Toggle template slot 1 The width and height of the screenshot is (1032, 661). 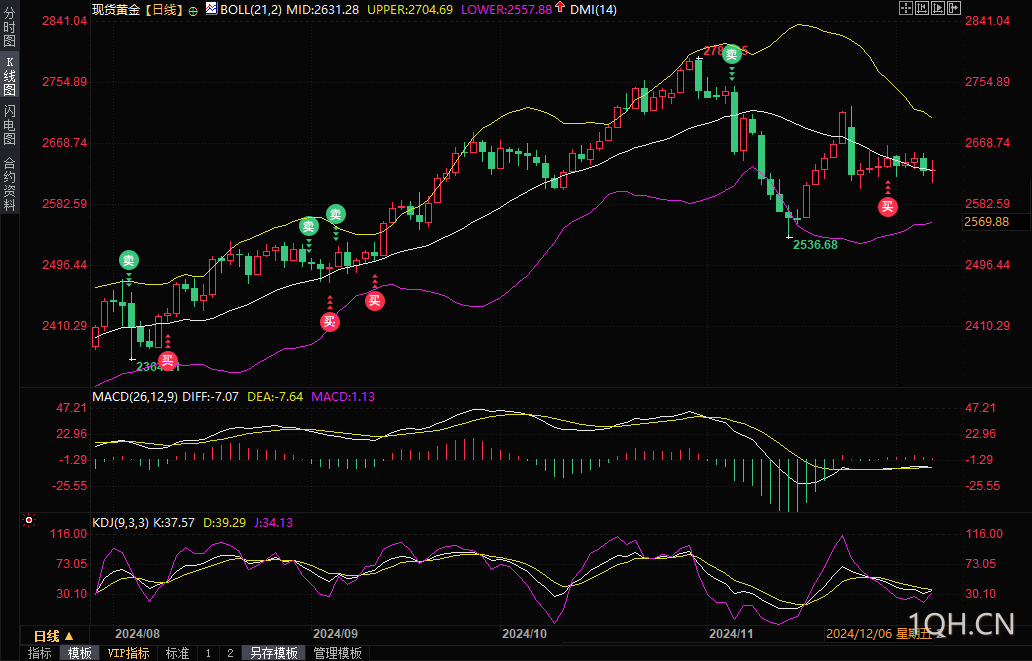208,653
